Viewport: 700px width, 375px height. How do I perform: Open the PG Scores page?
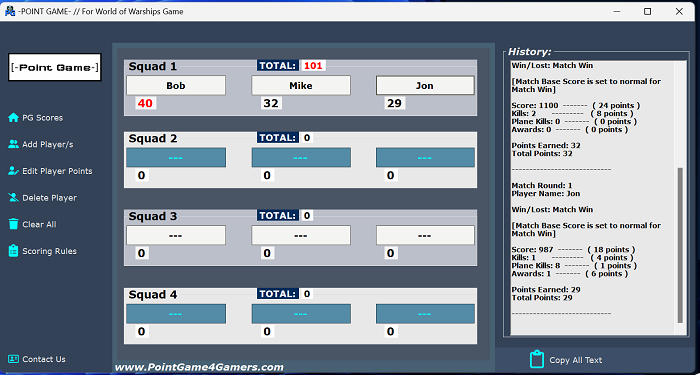tap(42, 118)
